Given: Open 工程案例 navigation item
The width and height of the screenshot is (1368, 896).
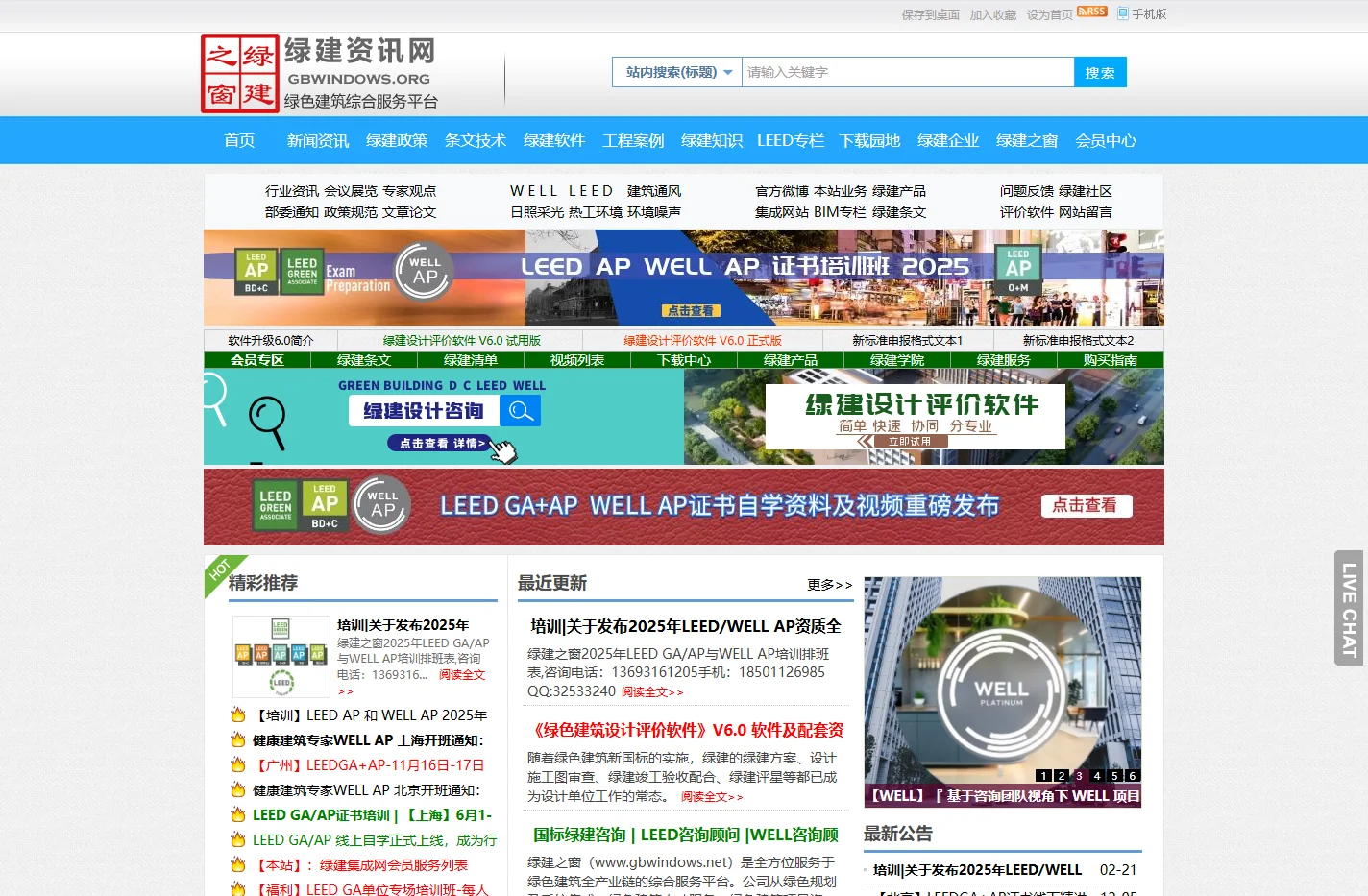Looking at the screenshot, I should point(633,140).
